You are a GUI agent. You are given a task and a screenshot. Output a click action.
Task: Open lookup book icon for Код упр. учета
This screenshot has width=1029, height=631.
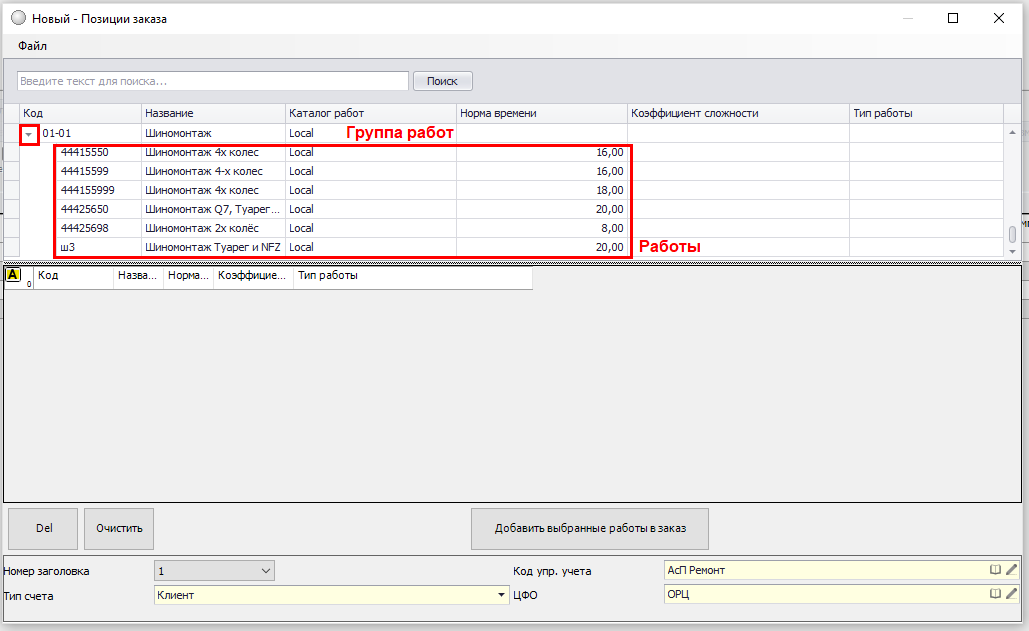click(995, 569)
